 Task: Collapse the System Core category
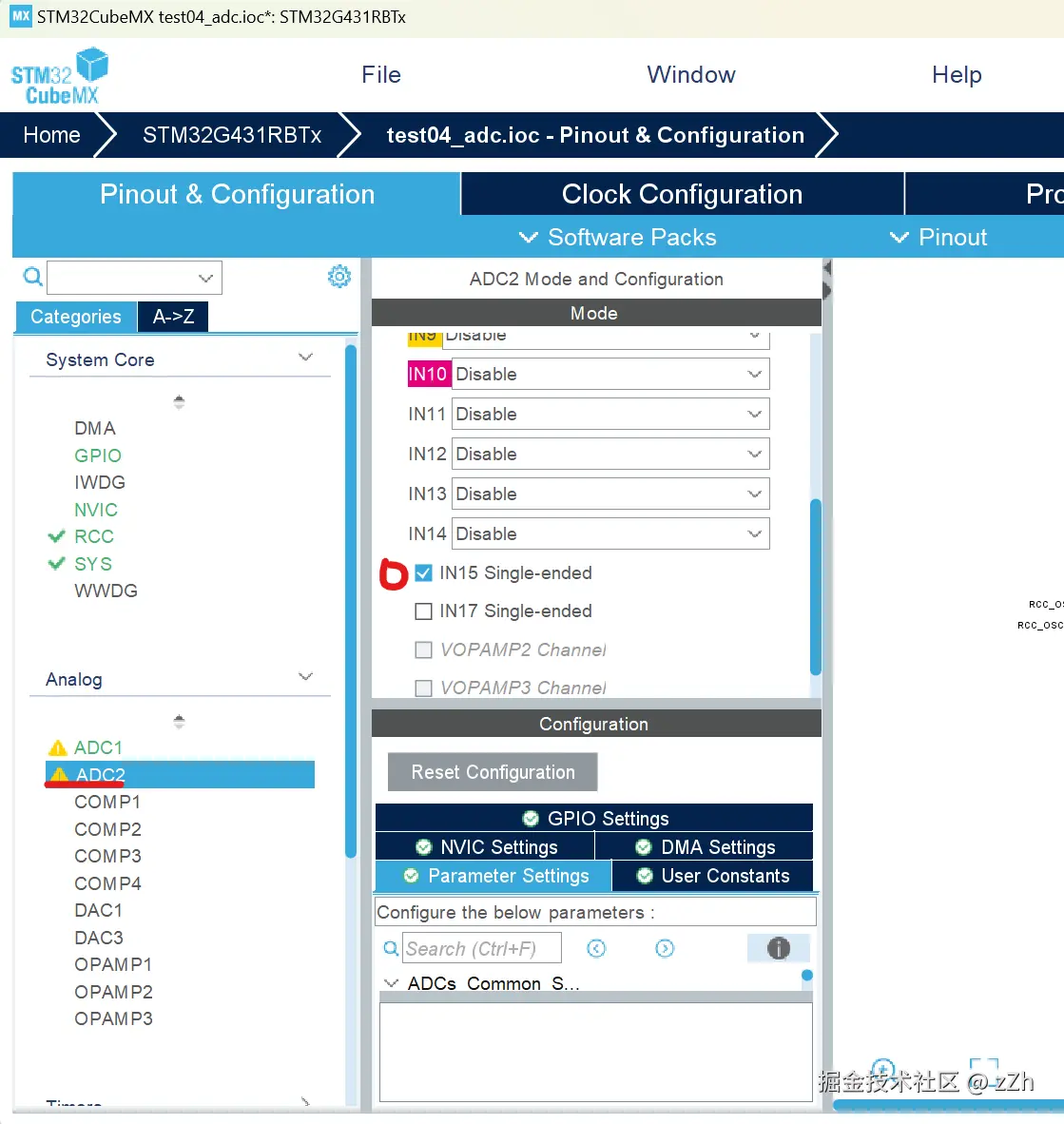(x=305, y=359)
